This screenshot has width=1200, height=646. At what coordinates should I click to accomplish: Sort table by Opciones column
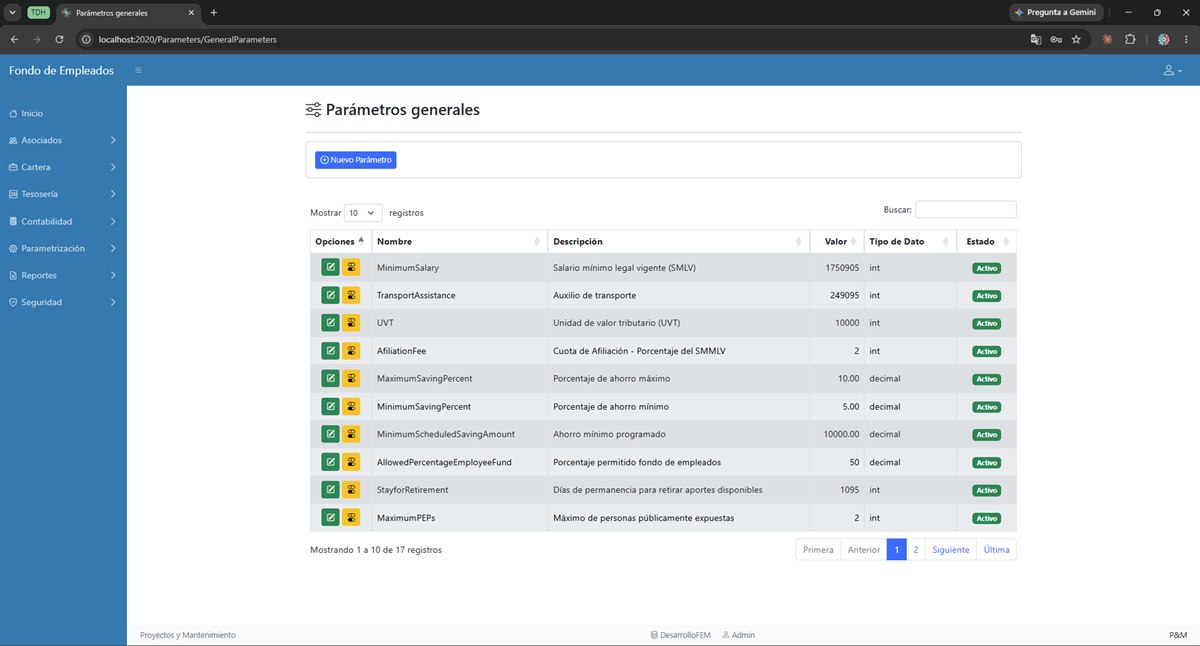click(x=341, y=241)
